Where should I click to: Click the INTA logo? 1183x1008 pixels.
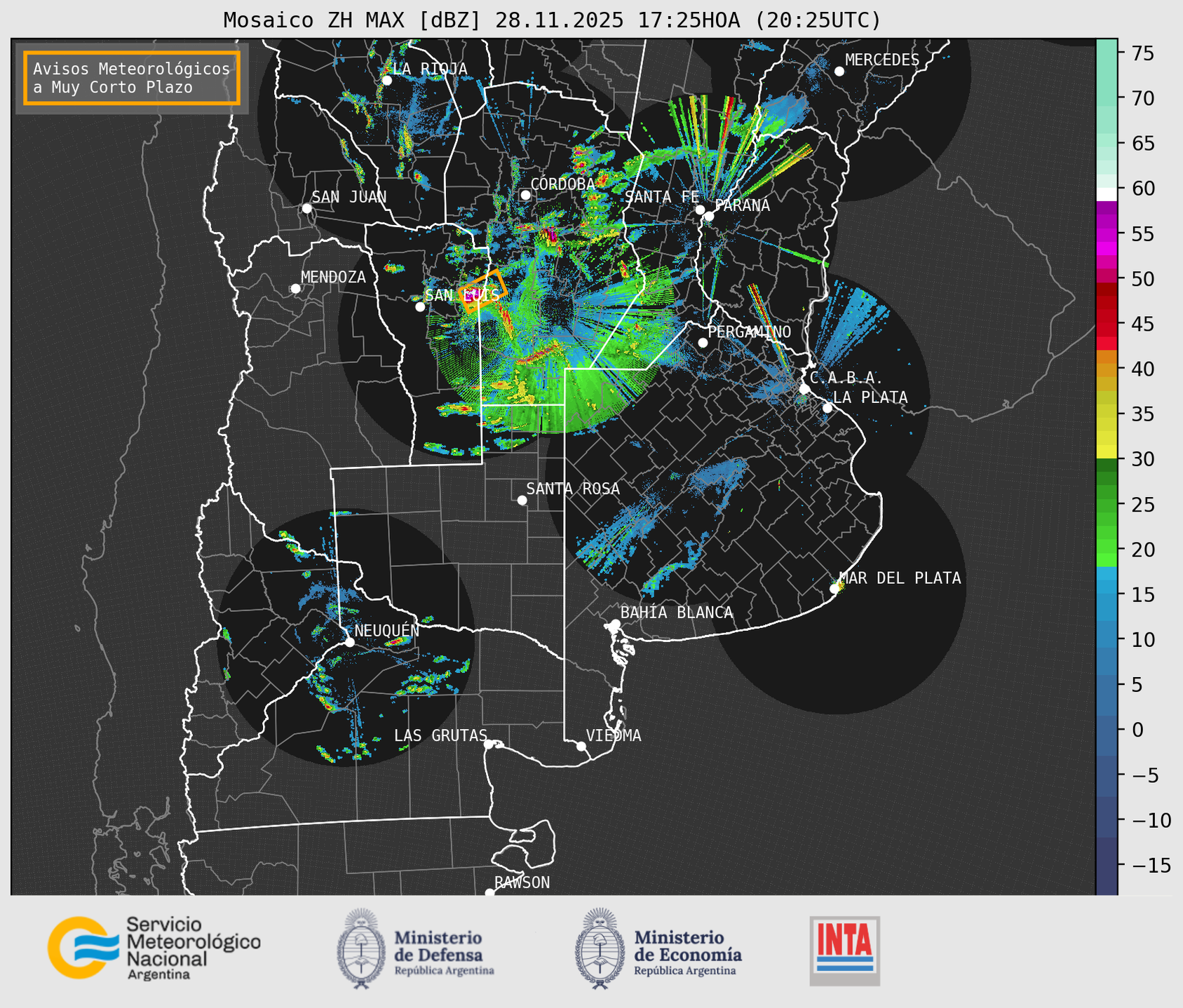coord(845,951)
